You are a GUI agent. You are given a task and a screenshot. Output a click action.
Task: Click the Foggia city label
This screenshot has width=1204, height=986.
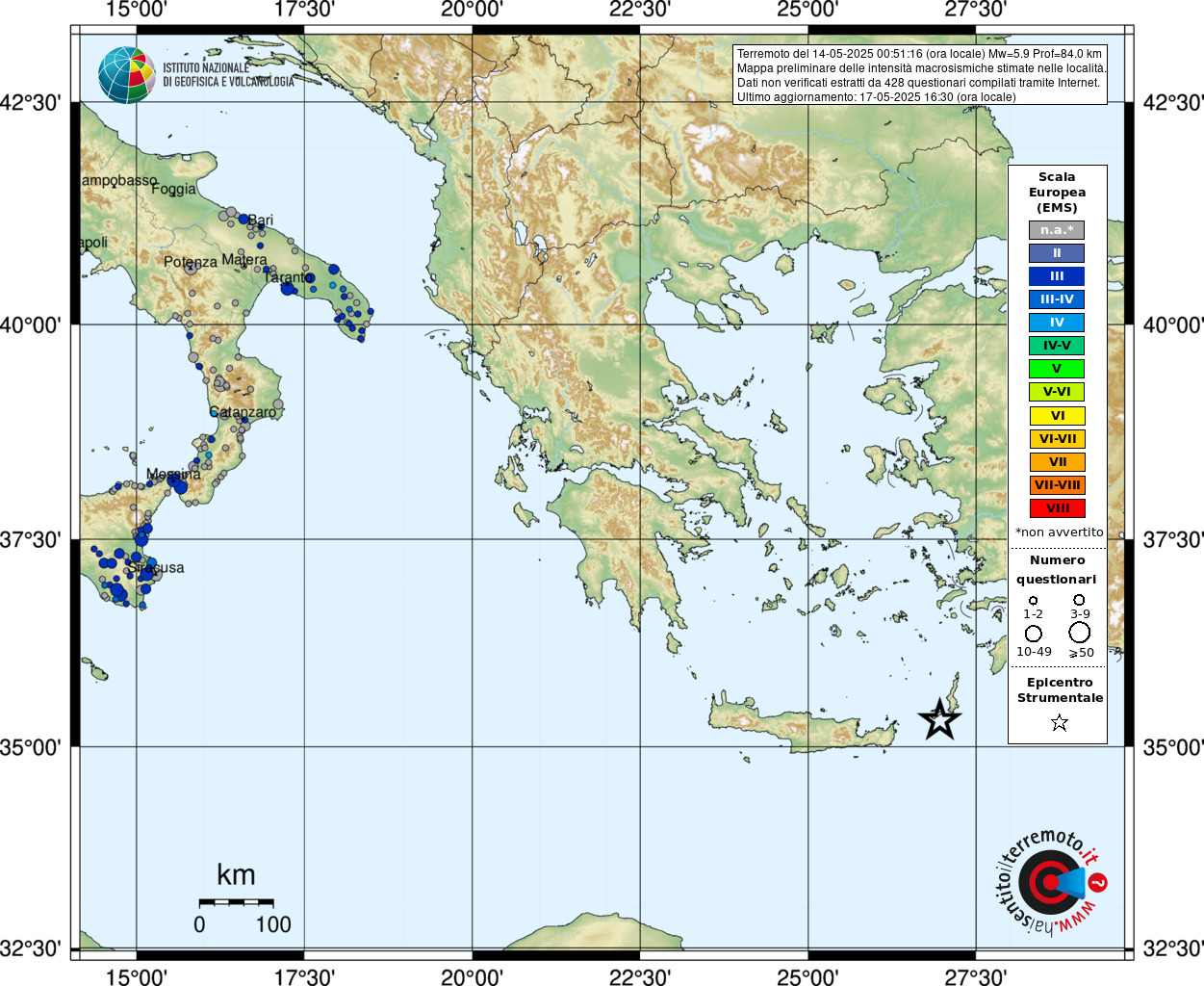(173, 189)
